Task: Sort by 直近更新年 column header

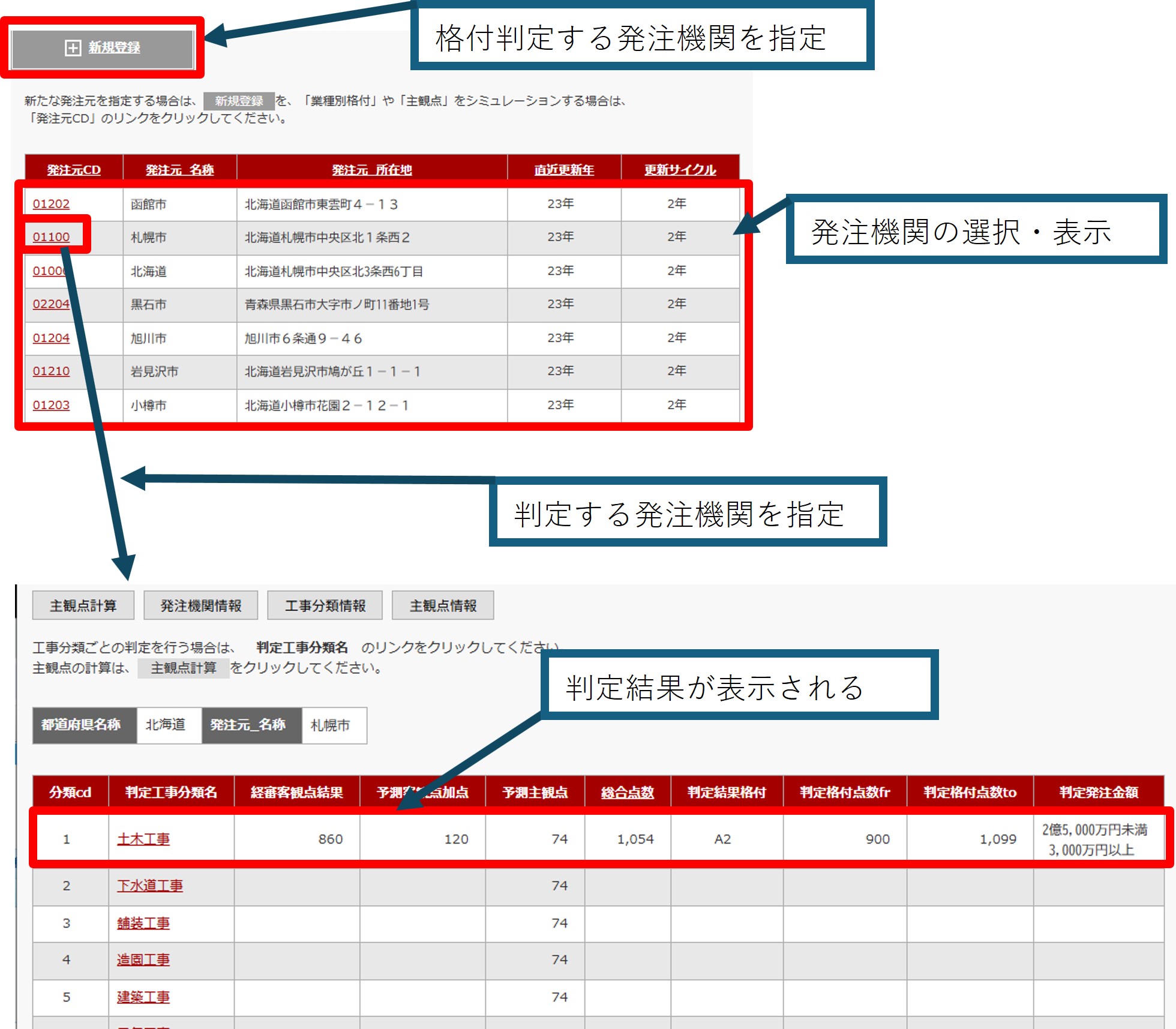Action: [x=564, y=170]
